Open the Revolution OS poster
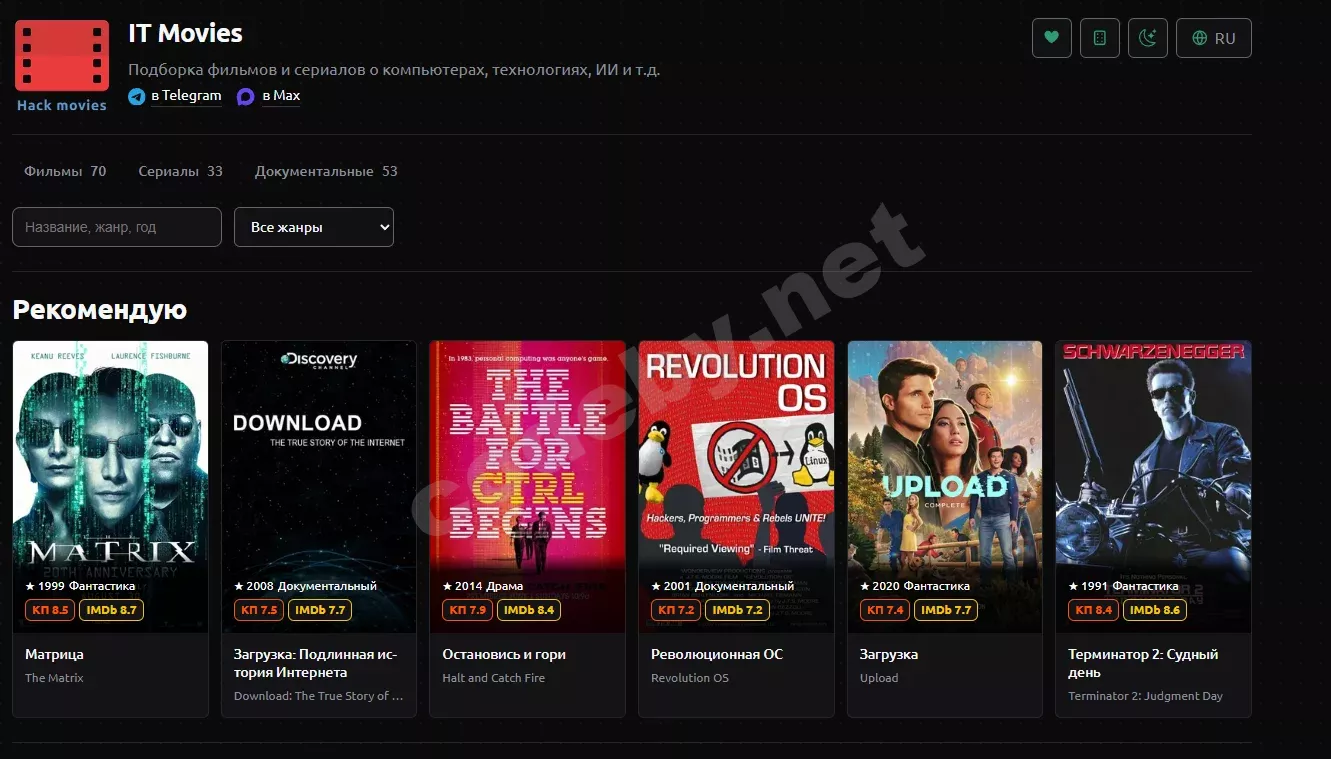The height and width of the screenshot is (759, 1331). (x=736, y=487)
